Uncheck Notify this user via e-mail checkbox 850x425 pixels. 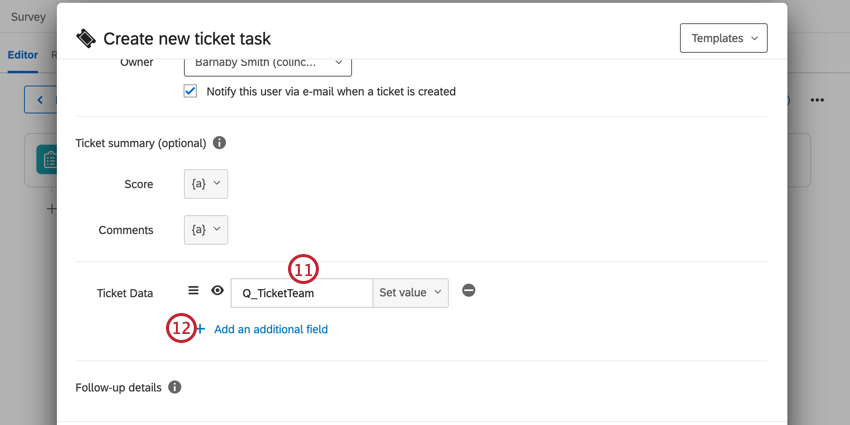pyautogui.click(x=190, y=91)
